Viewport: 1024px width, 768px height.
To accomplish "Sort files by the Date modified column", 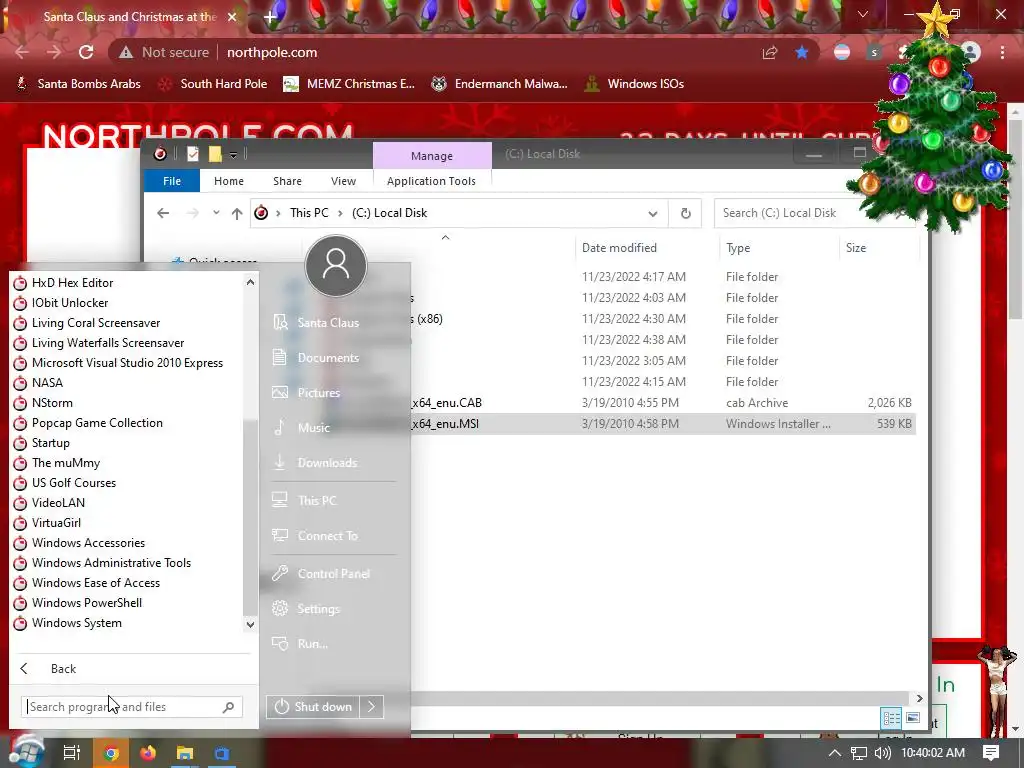I will (x=647, y=248).
